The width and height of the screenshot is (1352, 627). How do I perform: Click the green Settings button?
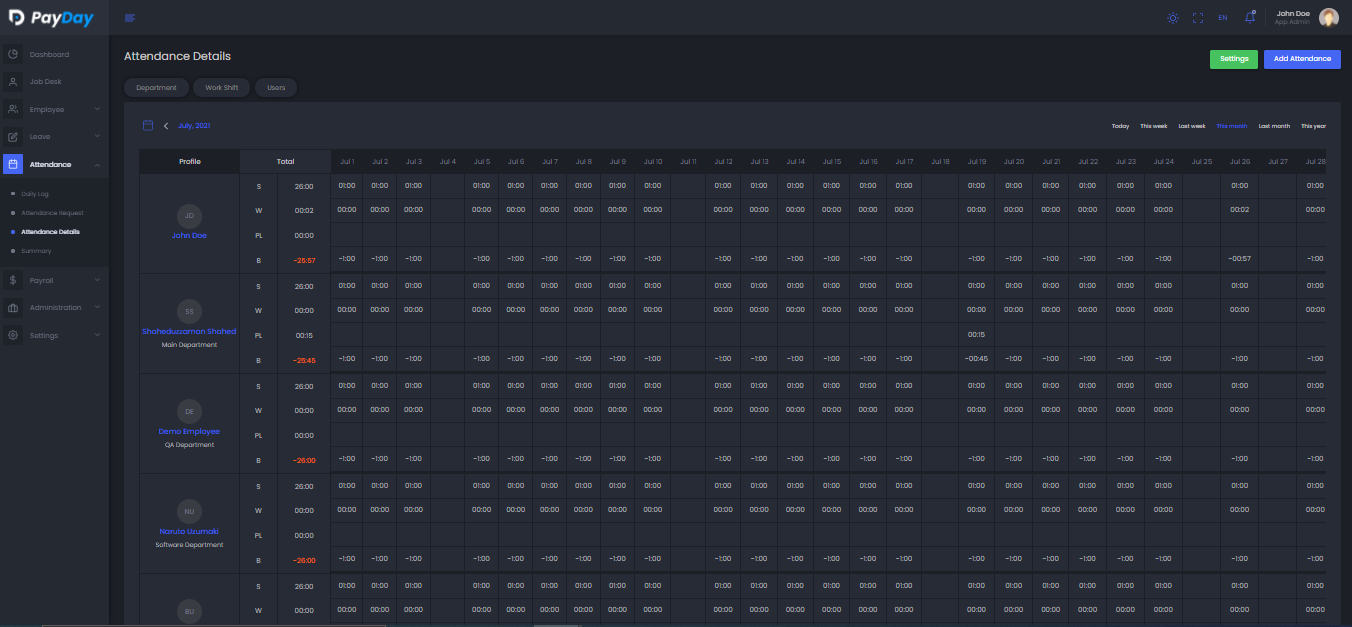pos(1234,59)
